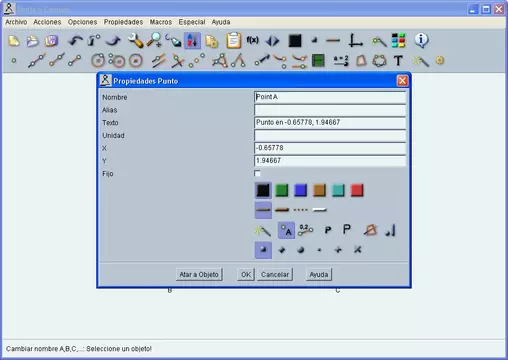Viewport: 508px width, 360px height.
Task: Toggle hidden magic wand option in dialog
Action: pyautogui.click(x=262, y=230)
